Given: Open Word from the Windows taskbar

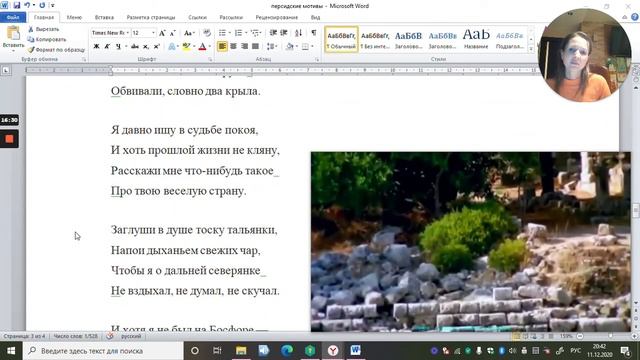Looking at the screenshot, I should [x=356, y=351].
